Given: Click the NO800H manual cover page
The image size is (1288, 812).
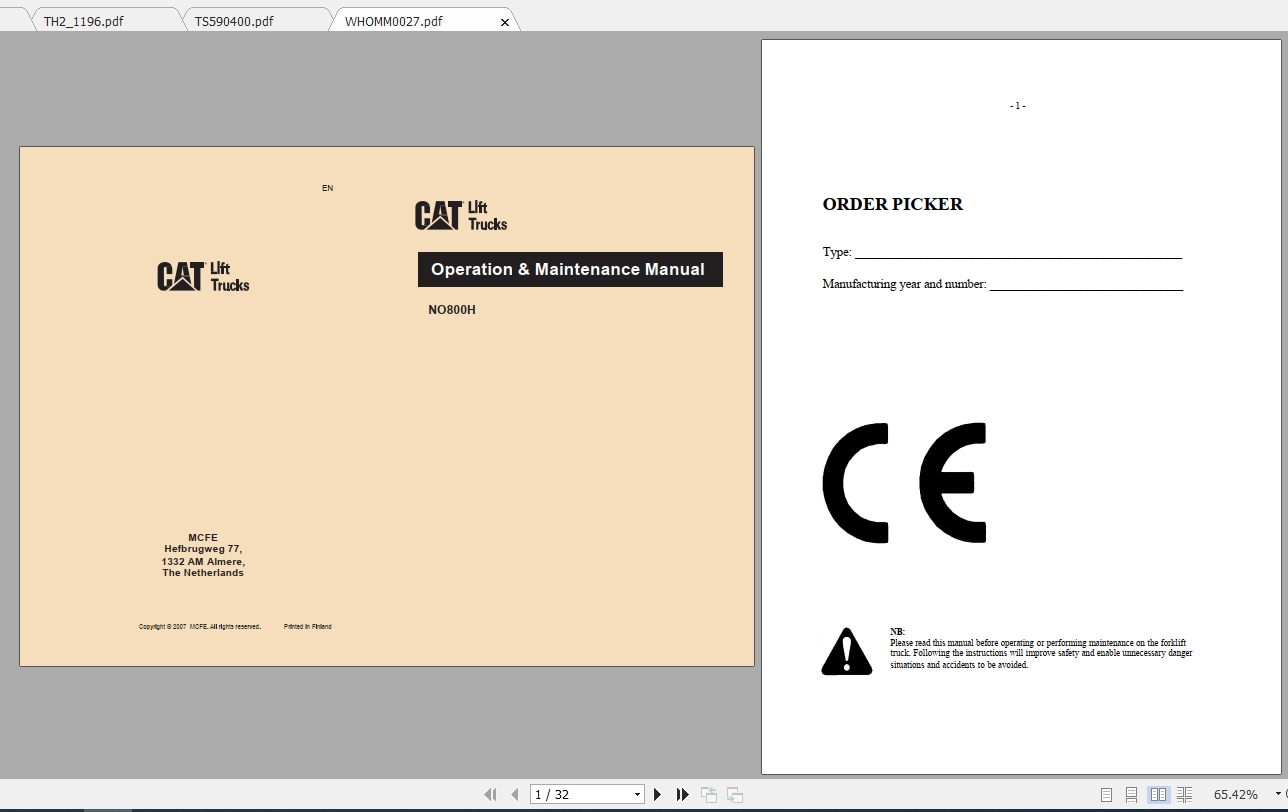Looking at the screenshot, I should pyautogui.click(x=386, y=405).
